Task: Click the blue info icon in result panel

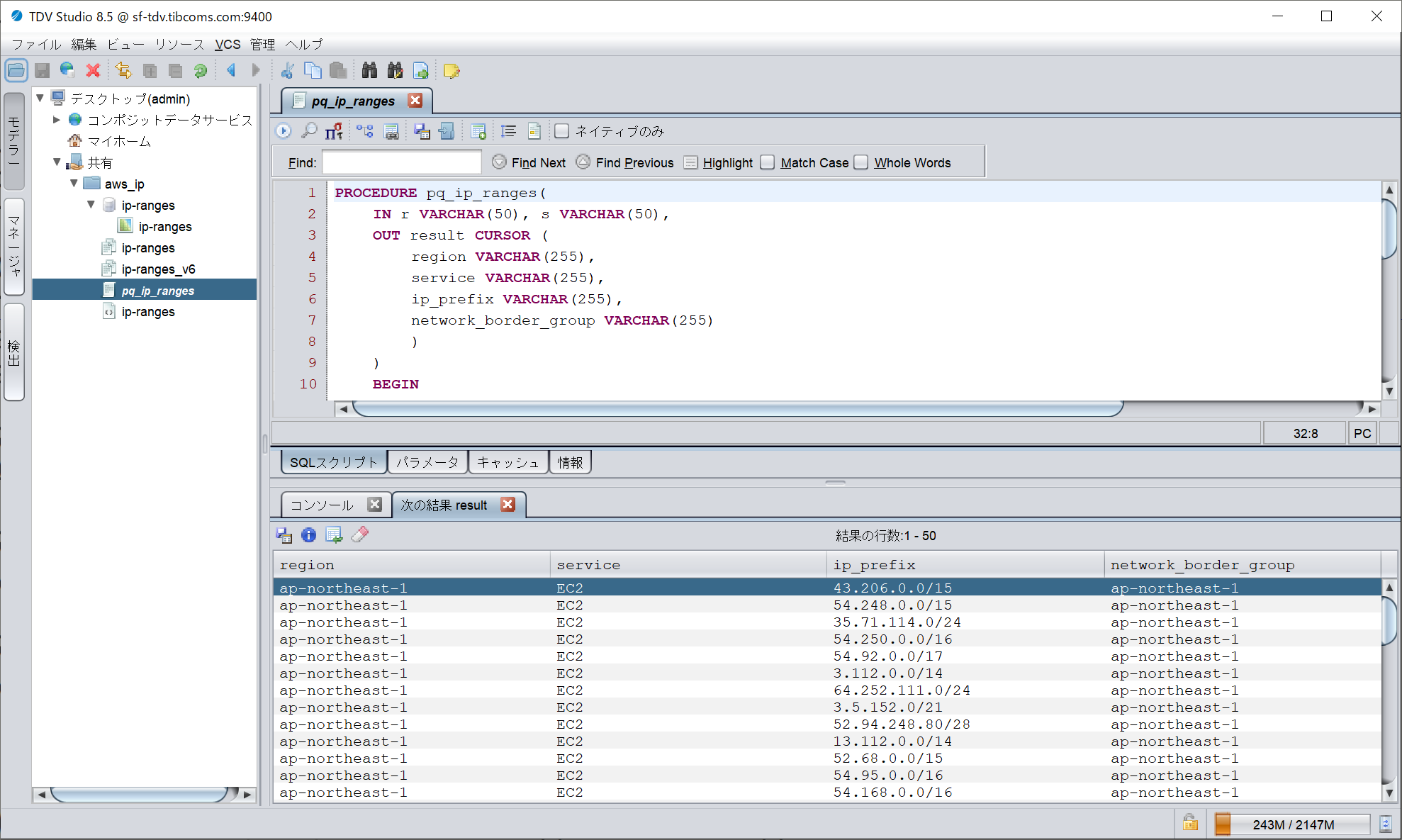Action: (308, 535)
